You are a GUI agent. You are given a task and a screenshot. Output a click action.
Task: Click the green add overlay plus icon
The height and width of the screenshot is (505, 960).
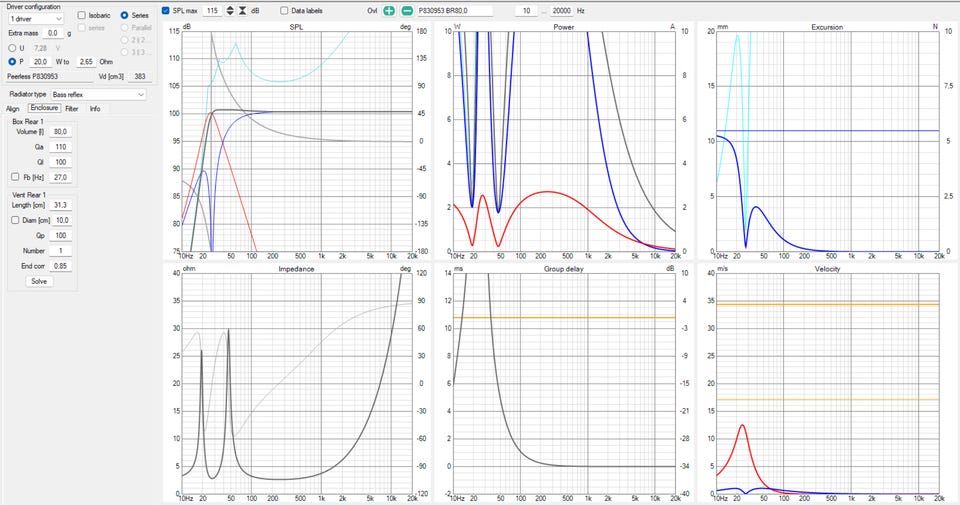389,10
